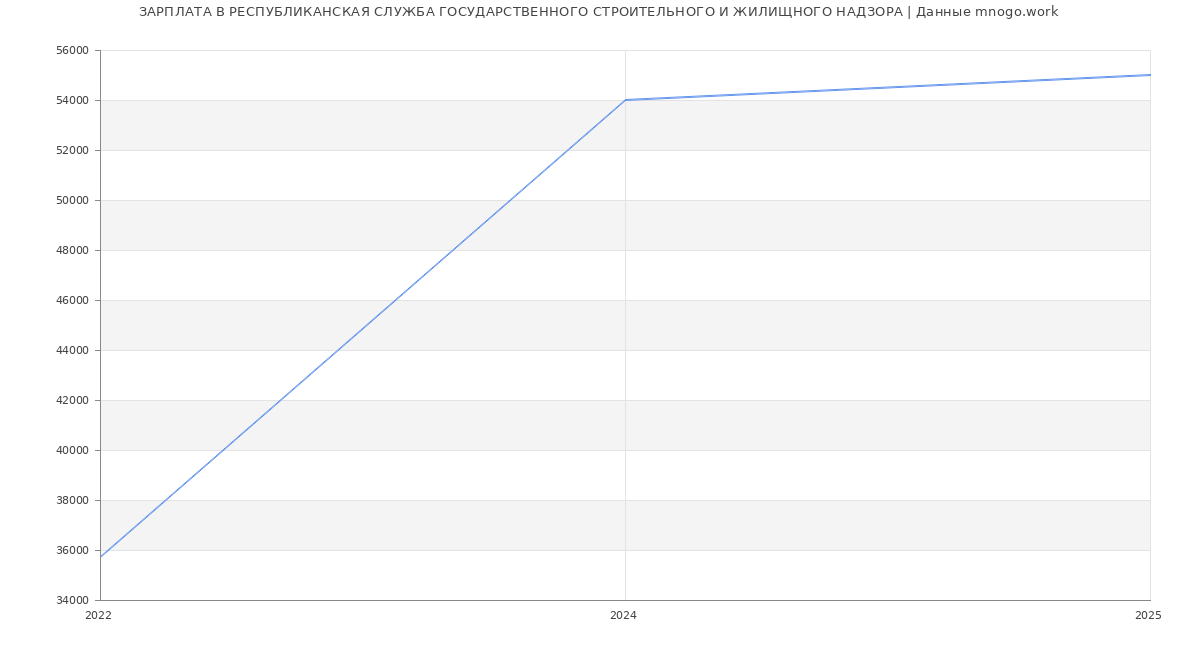The height and width of the screenshot is (650, 1200).
Task: Select the 54000 y-axis label
Action: pyautogui.click(x=72, y=101)
